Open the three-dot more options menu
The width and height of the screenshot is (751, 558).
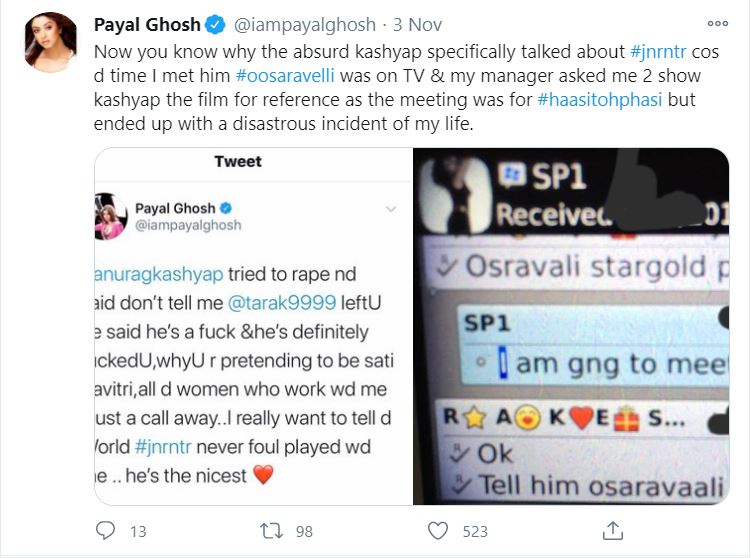(717, 23)
